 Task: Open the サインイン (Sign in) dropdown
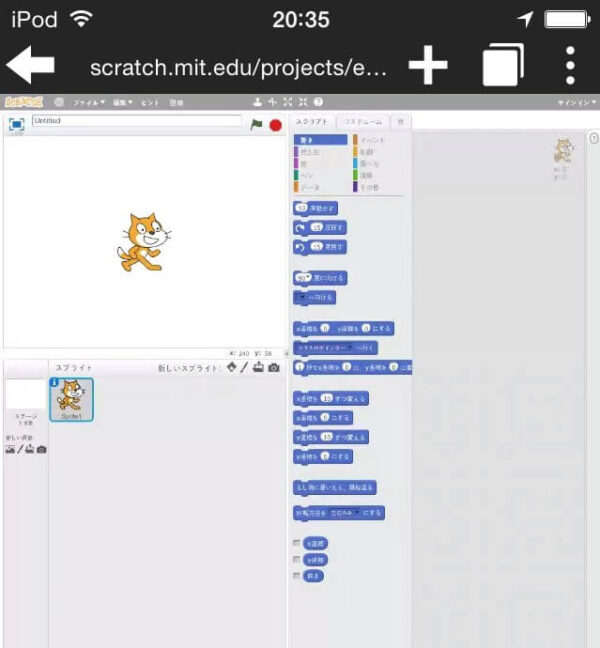[577, 102]
